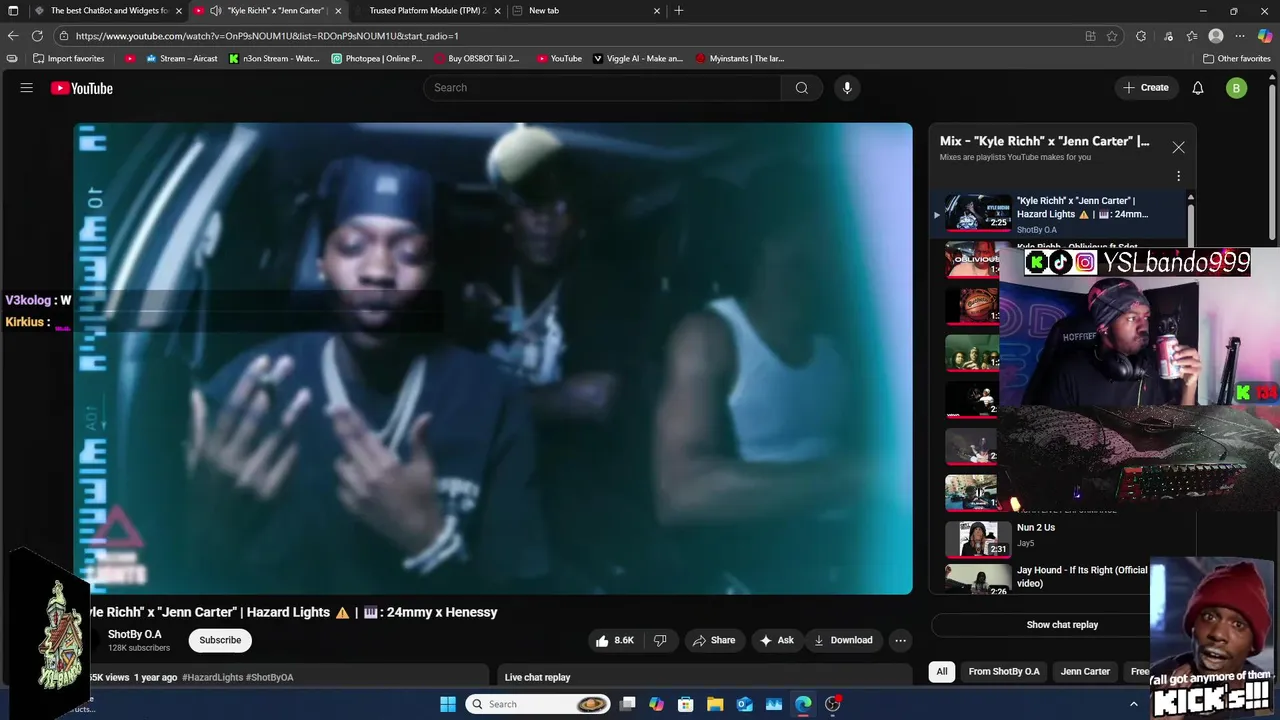This screenshot has height=720, width=1280.
Task: Close the New tab browser tab
Action: point(657,11)
